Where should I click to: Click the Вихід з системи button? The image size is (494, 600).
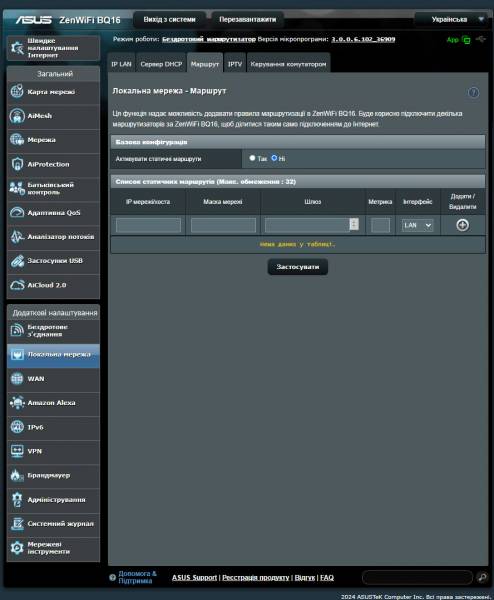pyautogui.click(x=170, y=20)
